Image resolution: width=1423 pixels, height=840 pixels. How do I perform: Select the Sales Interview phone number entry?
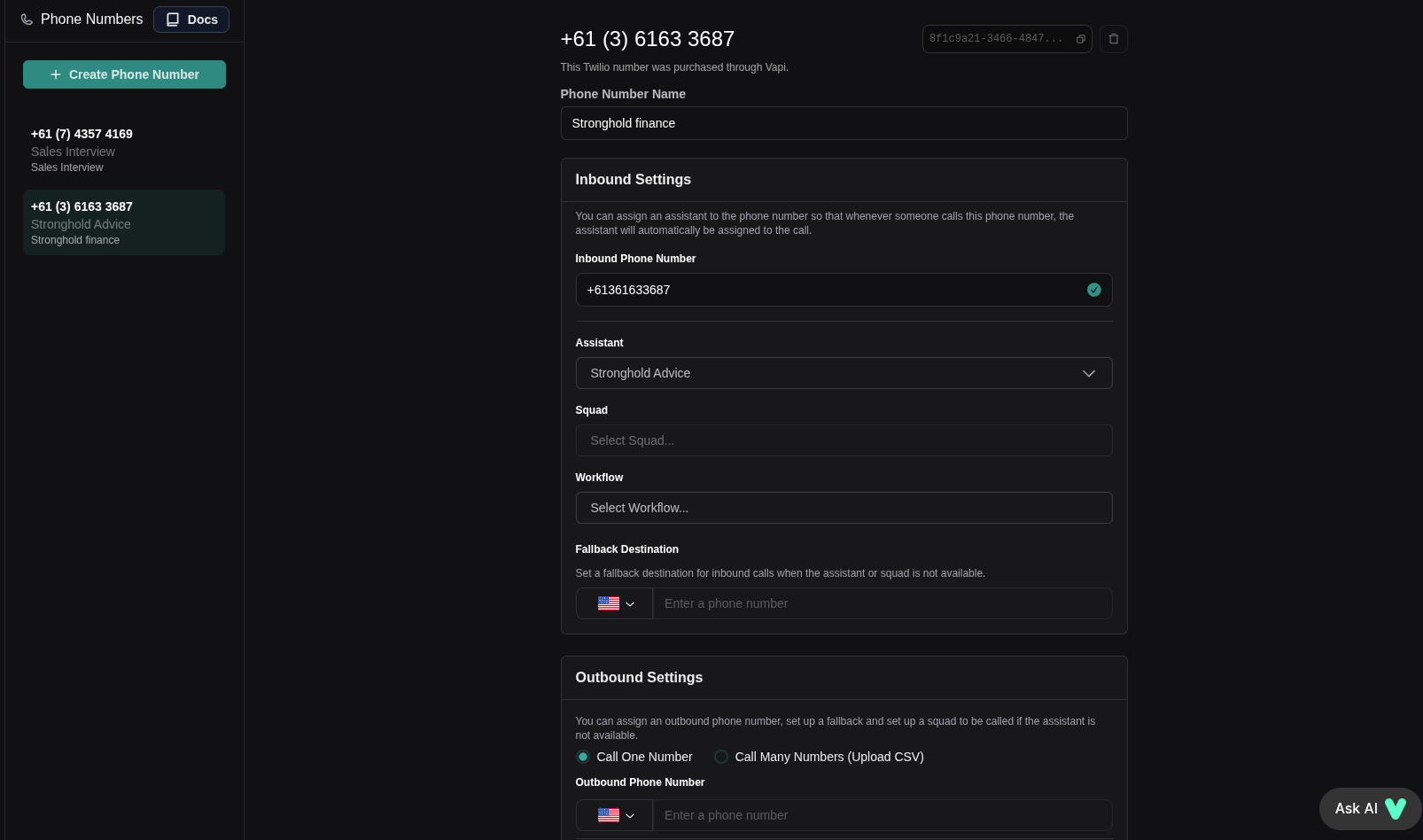[124, 150]
